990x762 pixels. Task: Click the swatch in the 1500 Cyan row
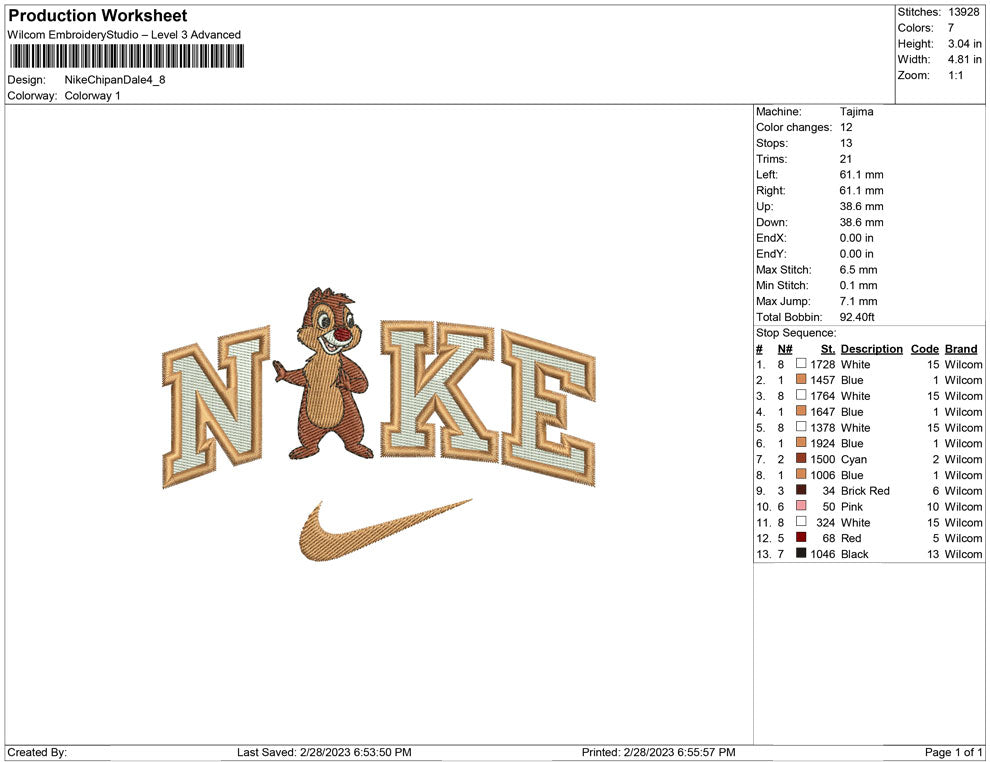(801, 458)
